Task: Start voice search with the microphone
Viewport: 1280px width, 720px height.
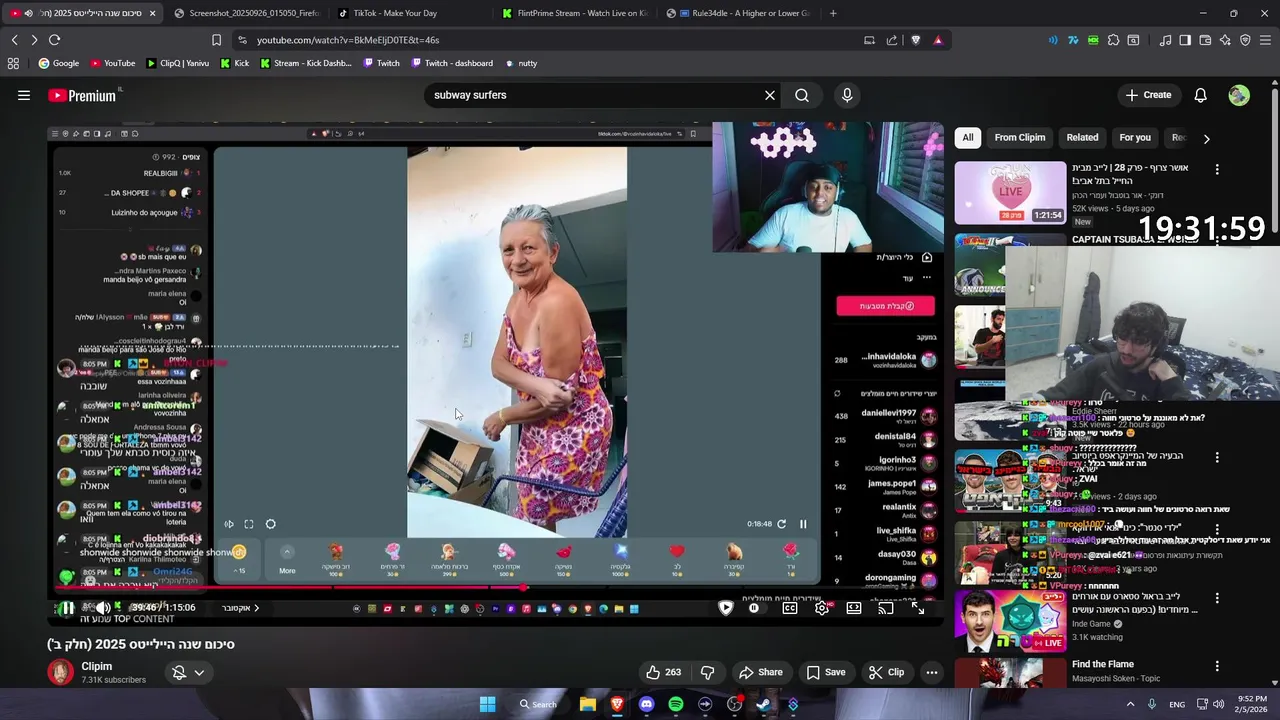Action: pyautogui.click(x=847, y=95)
